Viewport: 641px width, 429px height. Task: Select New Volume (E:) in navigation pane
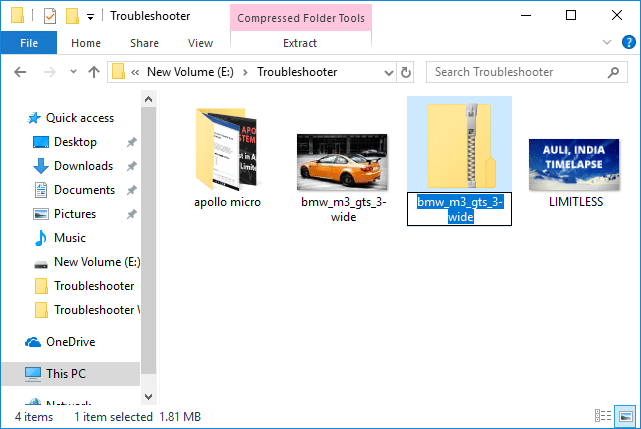pos(97,262)
